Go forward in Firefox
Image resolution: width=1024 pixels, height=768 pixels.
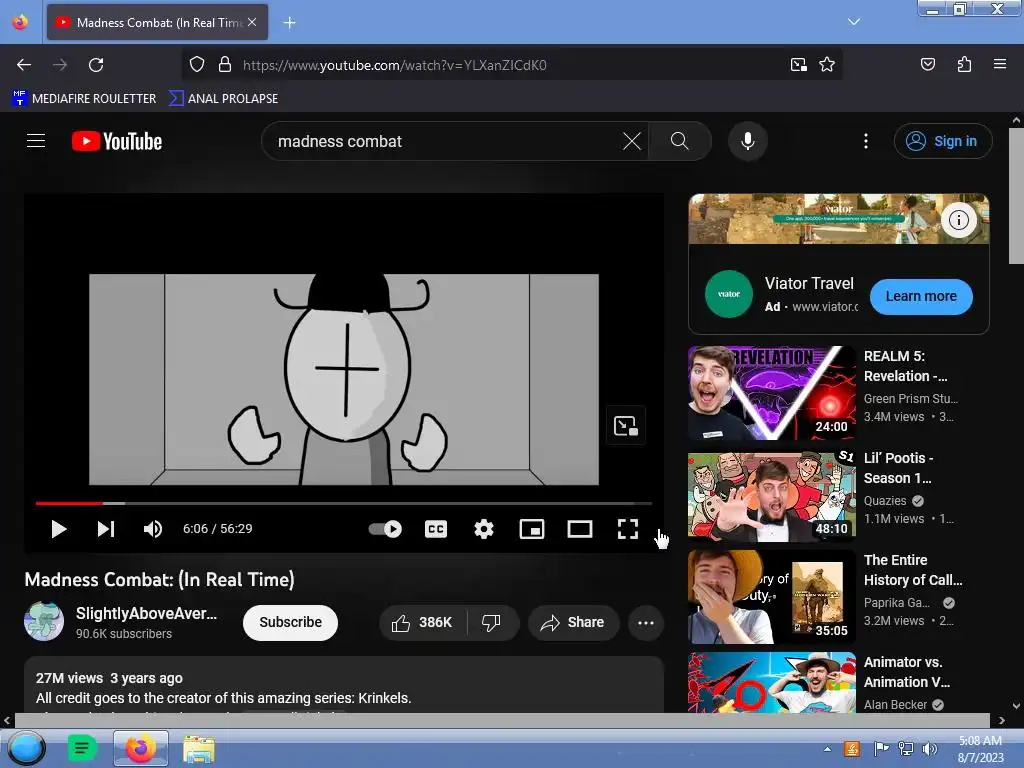click(60, 65)
